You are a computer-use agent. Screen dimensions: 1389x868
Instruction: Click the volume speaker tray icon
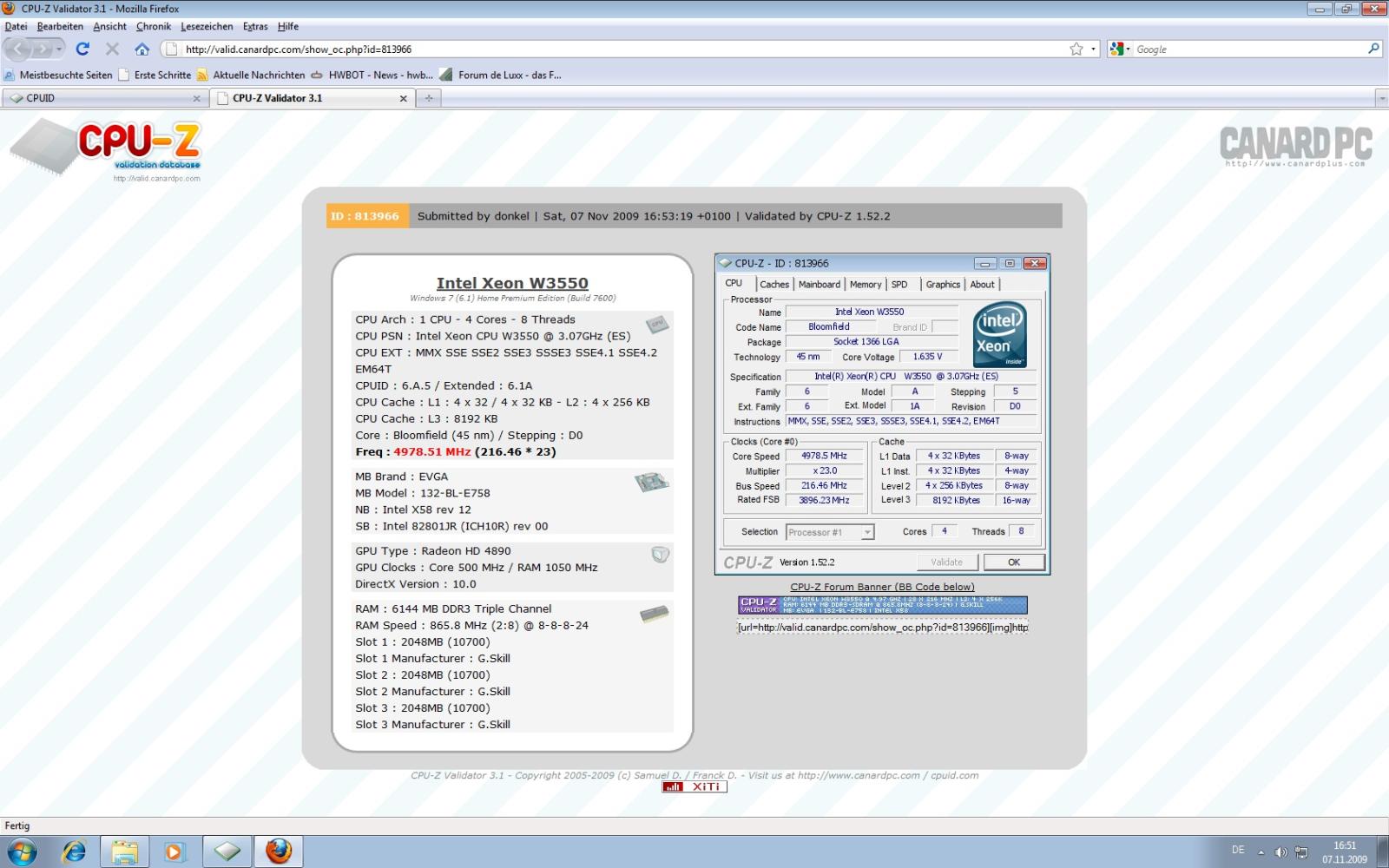(x=1280, y=852)
